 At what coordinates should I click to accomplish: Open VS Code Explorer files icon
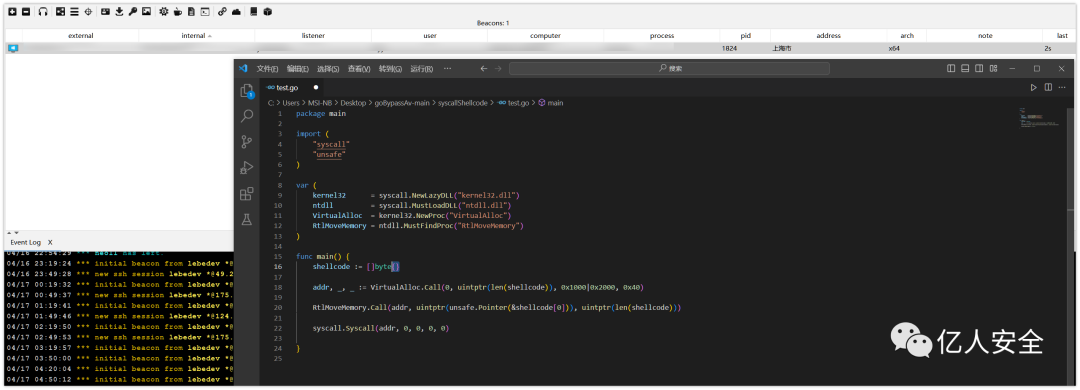[246, 91]
